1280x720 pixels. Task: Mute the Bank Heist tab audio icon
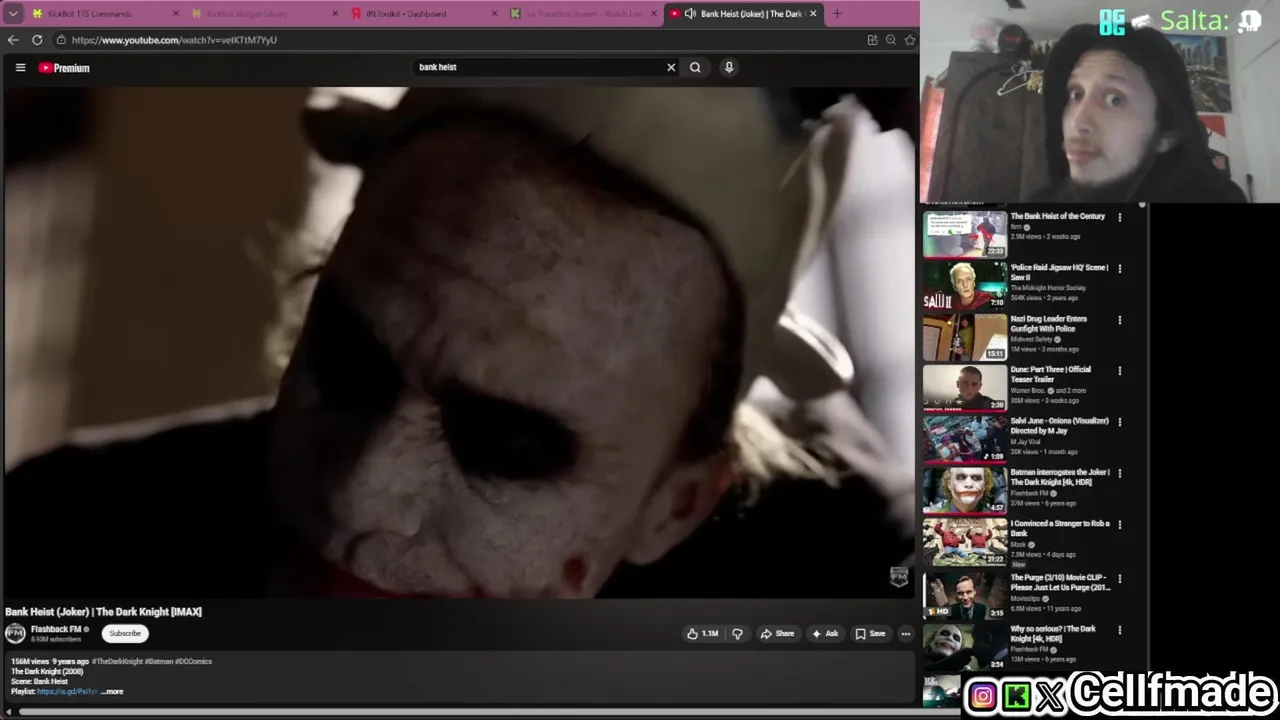[690, 14]
